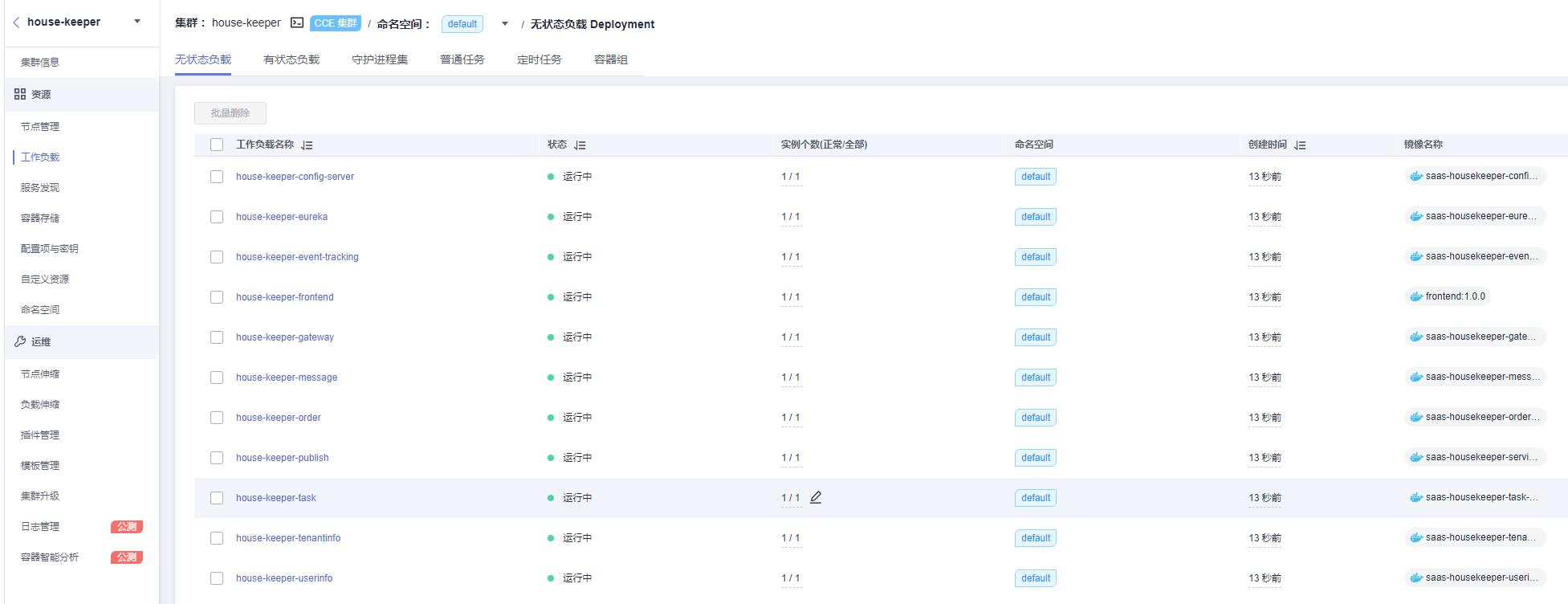Viewport: 1568px width, 604px height.
Task: Open the namespace dropdown arrow
Action: (x=505, y=24)
